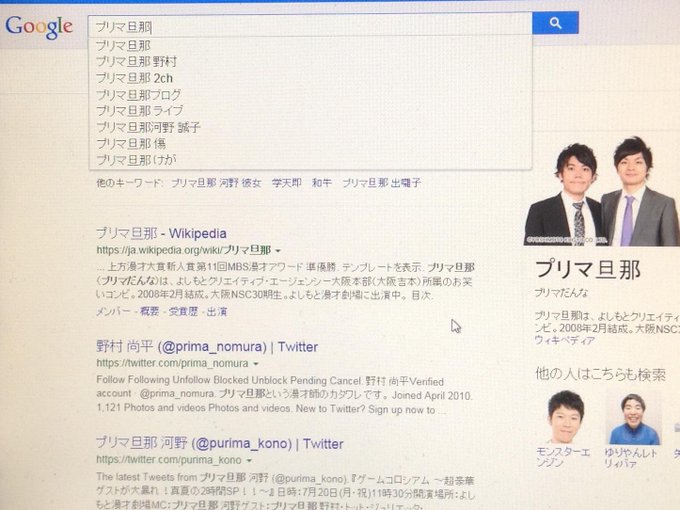Open the モンスターエンジン related search label
The width and height of the screenshot is (680, 510).
click(563, 458)
